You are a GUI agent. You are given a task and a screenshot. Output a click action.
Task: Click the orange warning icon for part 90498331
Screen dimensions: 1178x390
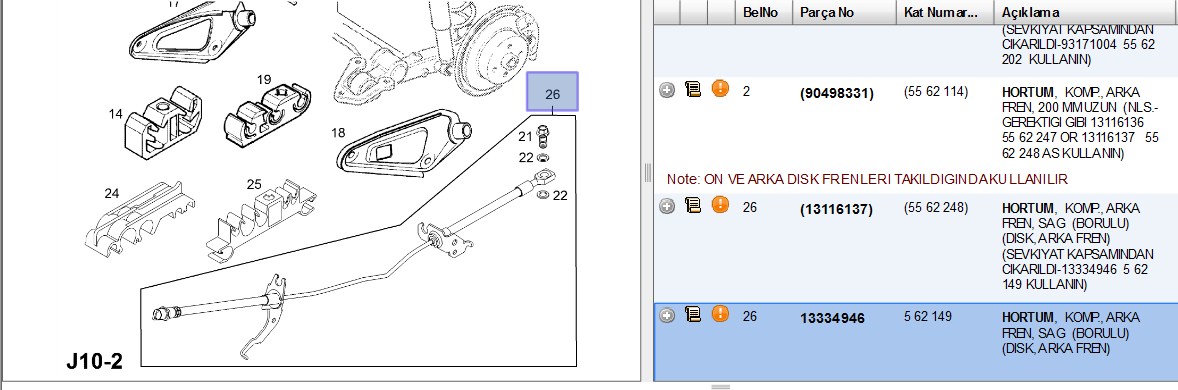[x=720, y=89]
